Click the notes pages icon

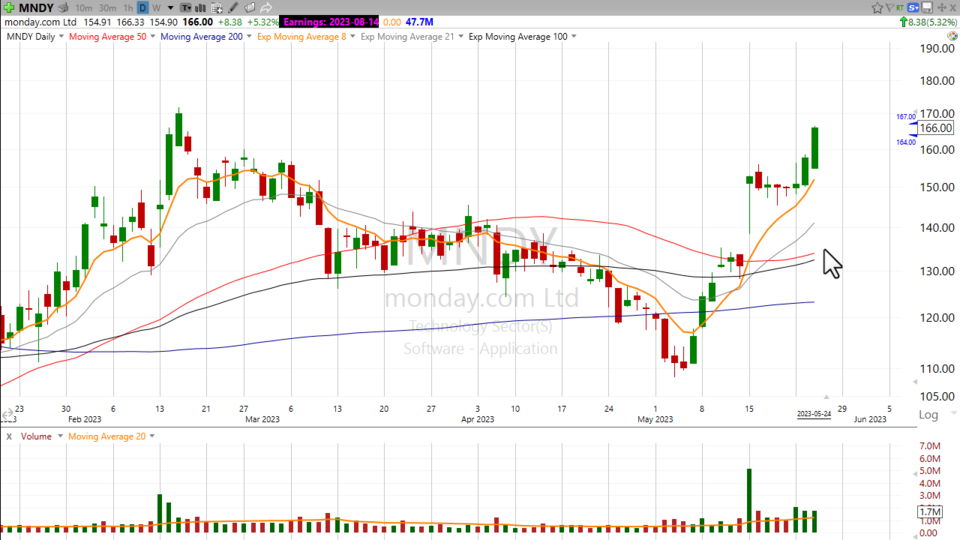250,8
